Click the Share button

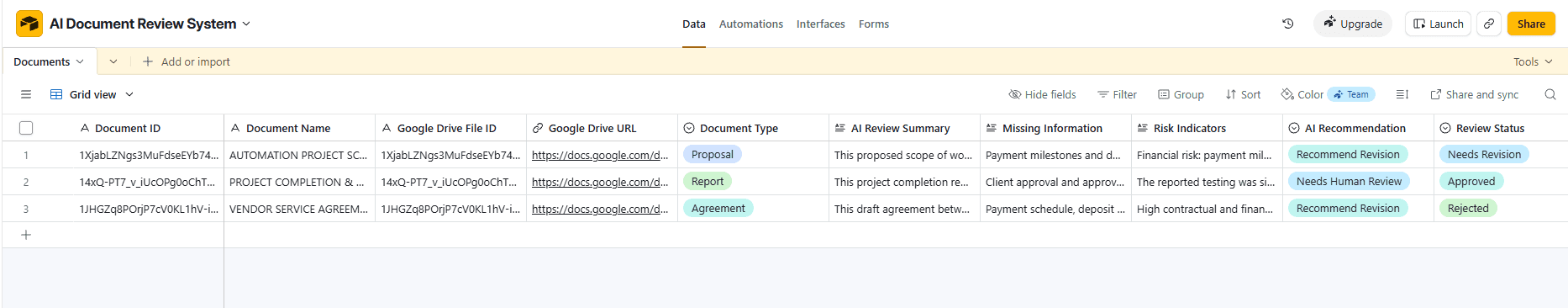(1531, 24)
